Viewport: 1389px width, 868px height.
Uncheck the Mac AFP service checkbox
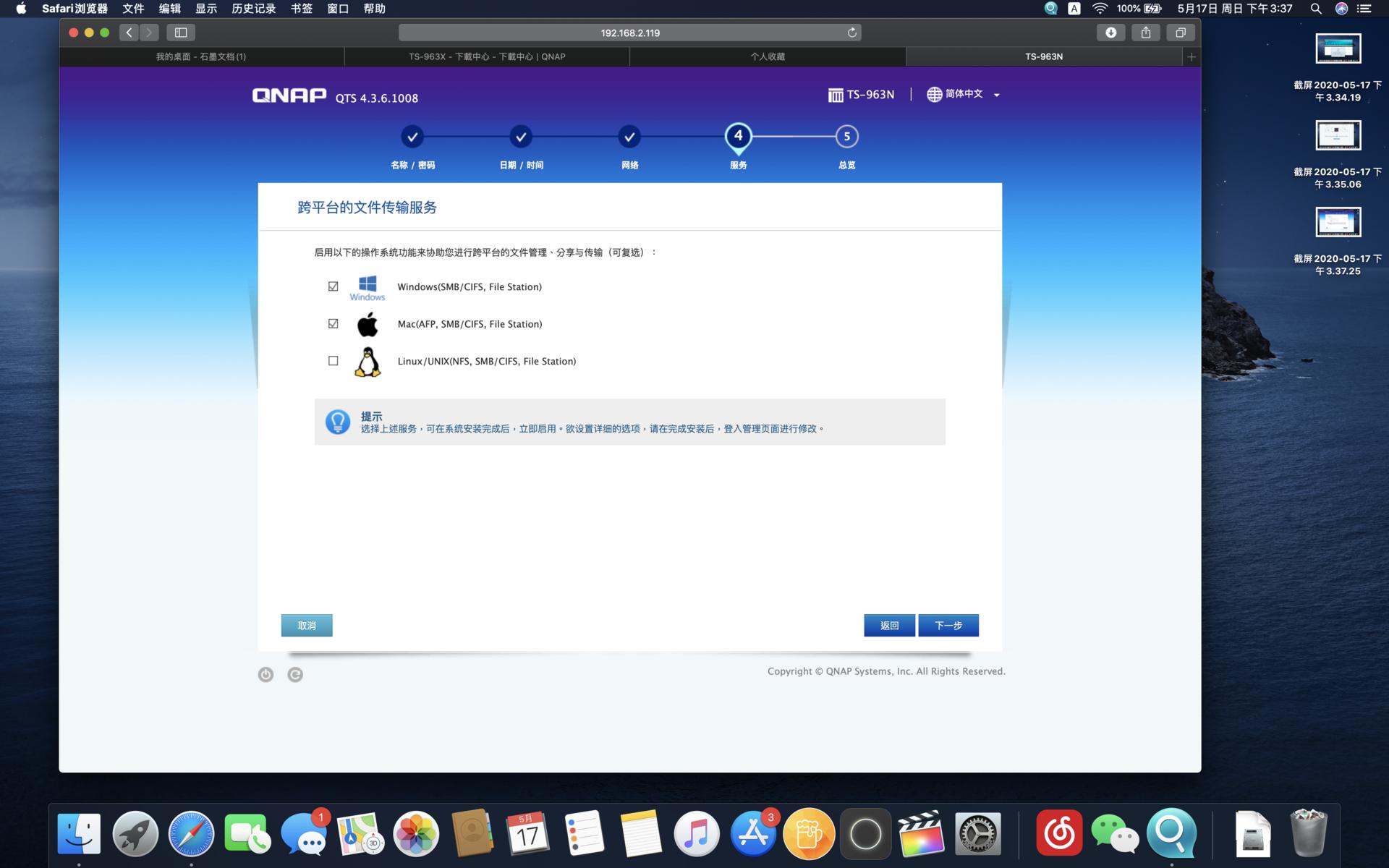[x=333, y=323]
